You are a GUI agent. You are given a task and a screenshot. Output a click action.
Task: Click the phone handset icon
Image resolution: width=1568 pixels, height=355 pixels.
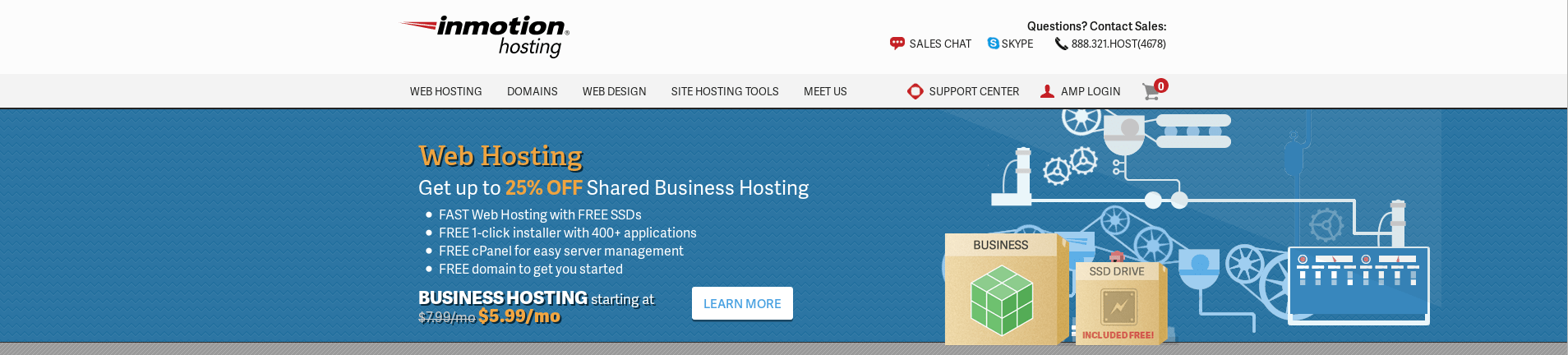[x=1061, y=44]
